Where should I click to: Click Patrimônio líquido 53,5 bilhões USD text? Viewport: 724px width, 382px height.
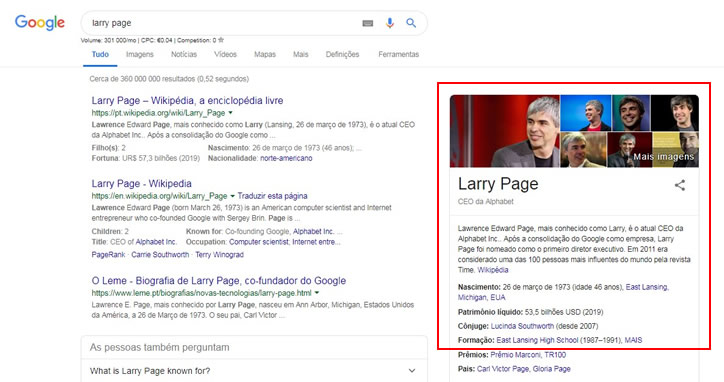530,312
